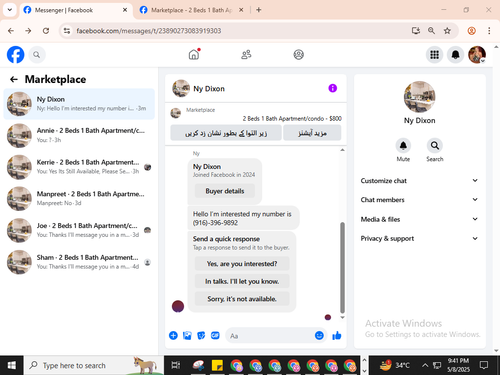Focus the Aa message input field
The height and width of the screenshot is (375, 500).
click(x=270, y=336)
